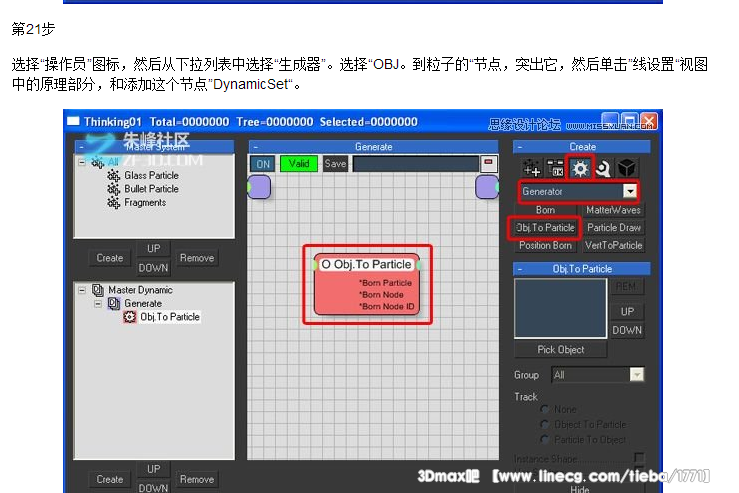Select Fragments in the tree
Viewport: 739px width, 493px height.
(145, 203)
